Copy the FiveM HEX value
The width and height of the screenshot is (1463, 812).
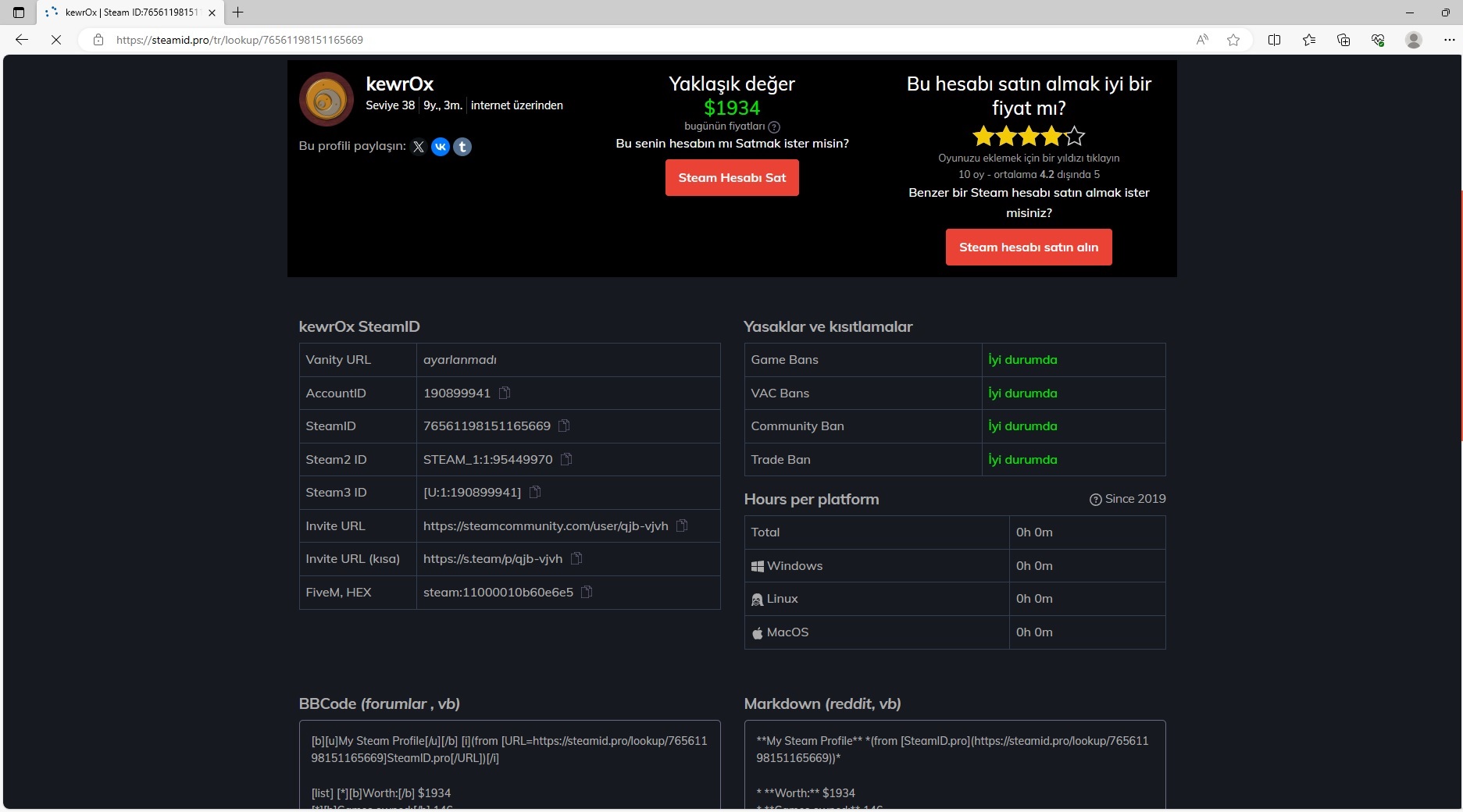click(x=587, y=592)
